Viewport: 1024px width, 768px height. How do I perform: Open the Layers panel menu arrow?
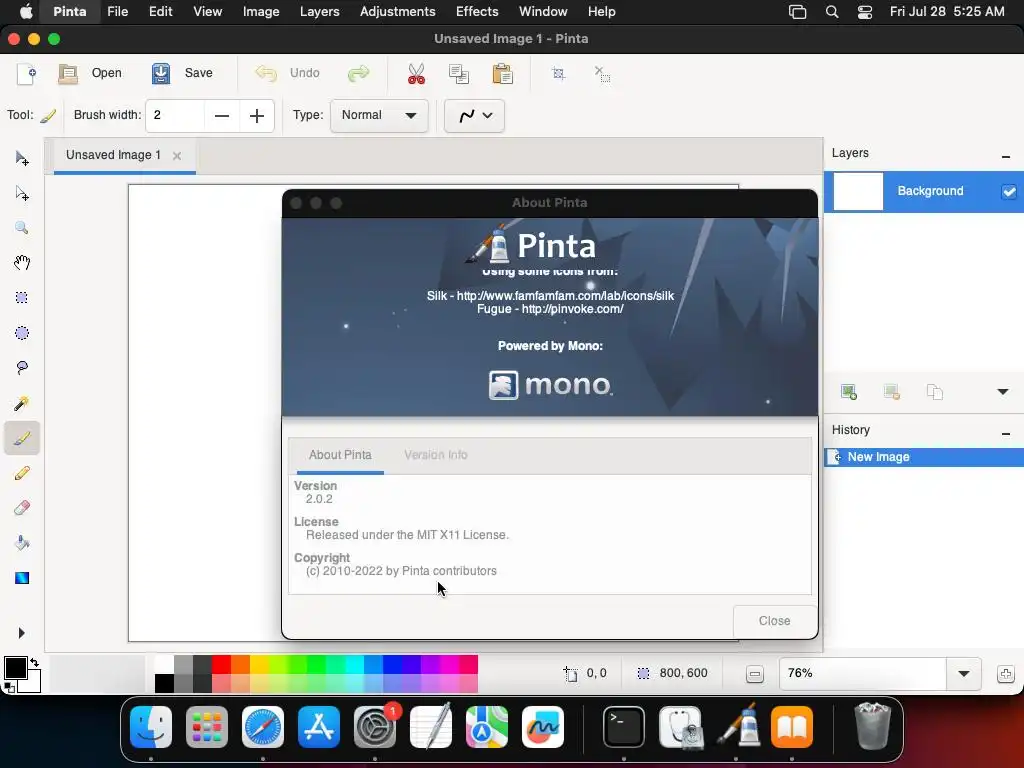[x=1002, y=392]
